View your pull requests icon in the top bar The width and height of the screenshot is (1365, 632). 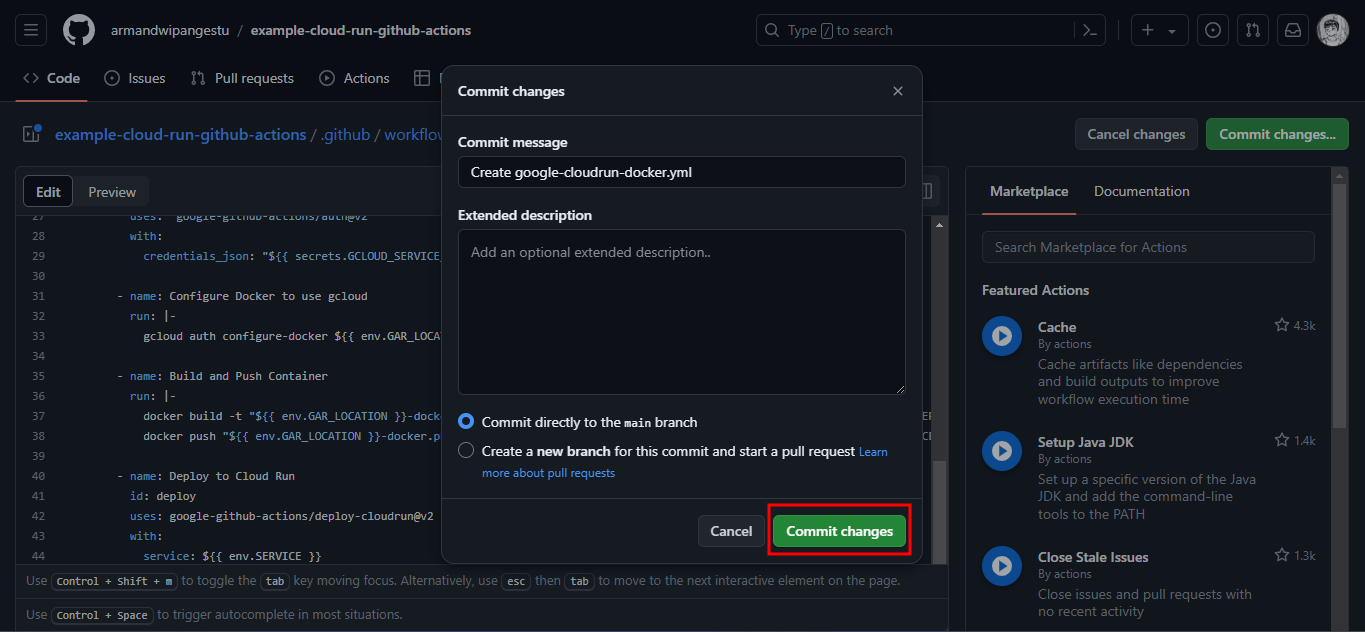point(1252,29)
